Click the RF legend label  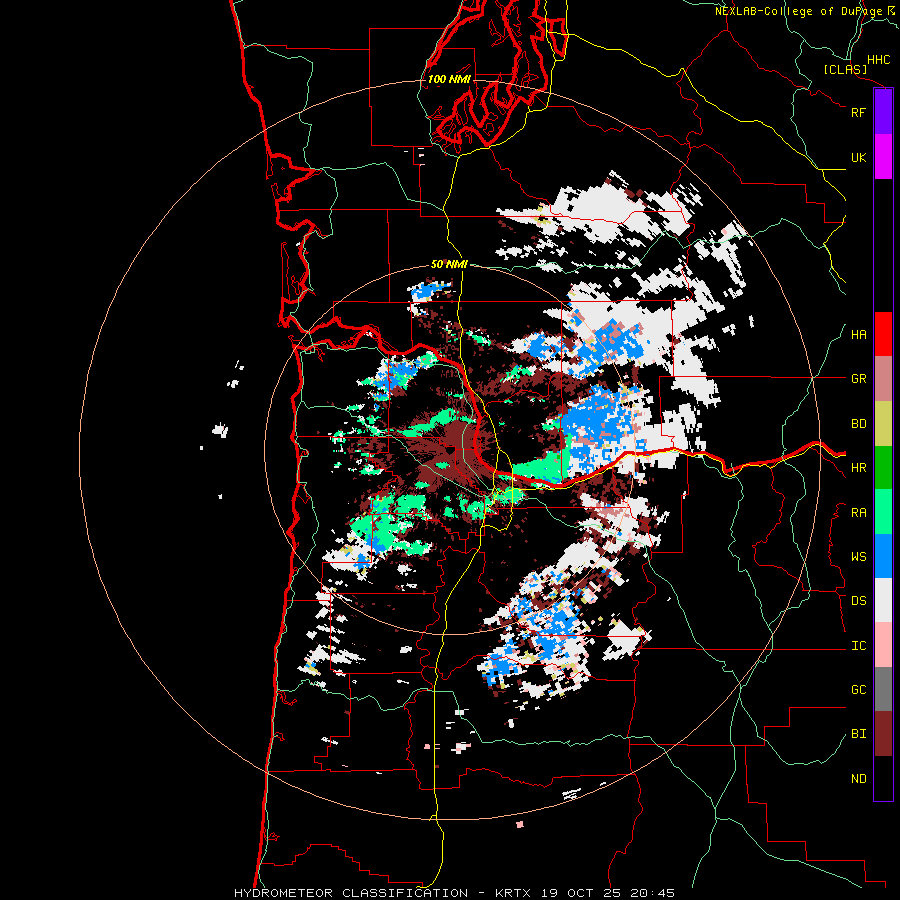click(x=858, y=112)
